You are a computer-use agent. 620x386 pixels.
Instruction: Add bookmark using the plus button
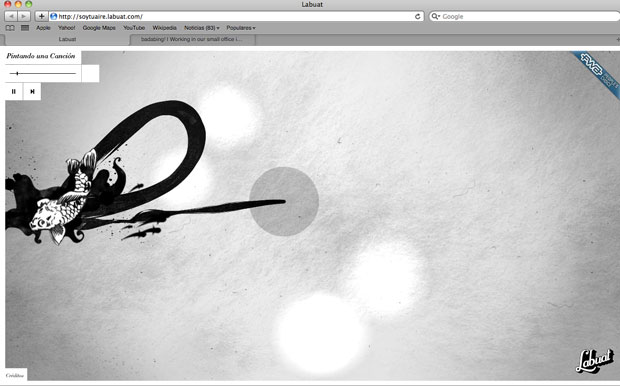[41, 16]
